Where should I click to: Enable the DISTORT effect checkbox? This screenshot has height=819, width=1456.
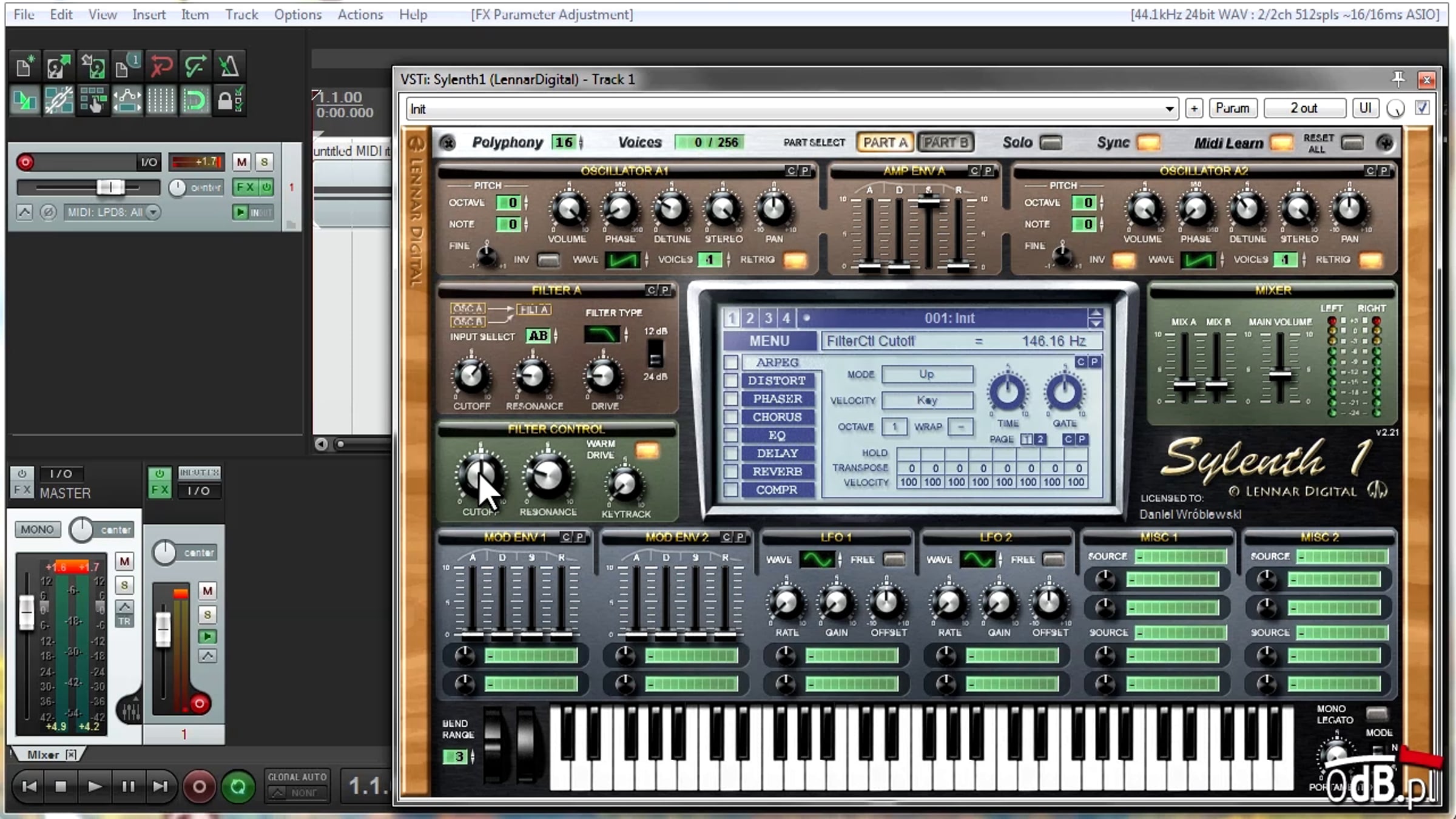731,380
